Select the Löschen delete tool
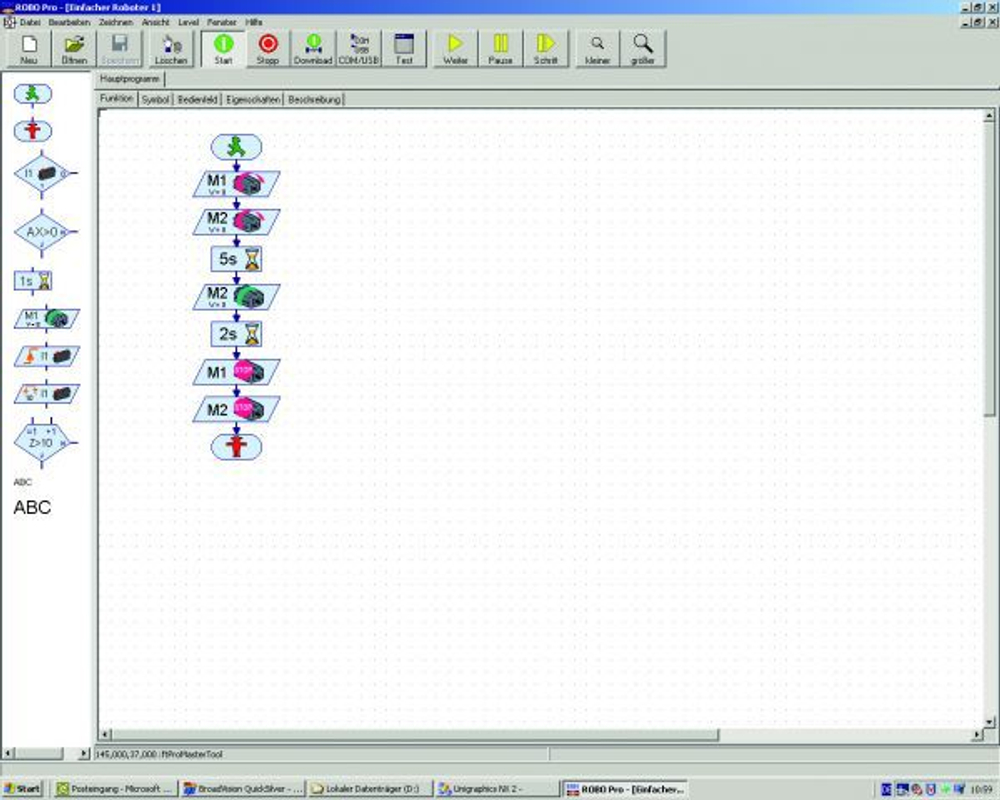This screenshot has width=1000, height=800. (x=171, y=48)
